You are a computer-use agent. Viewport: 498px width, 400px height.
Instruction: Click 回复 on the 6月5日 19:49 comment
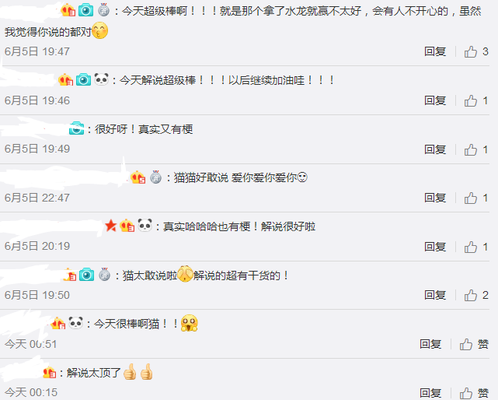coord(435,149)
